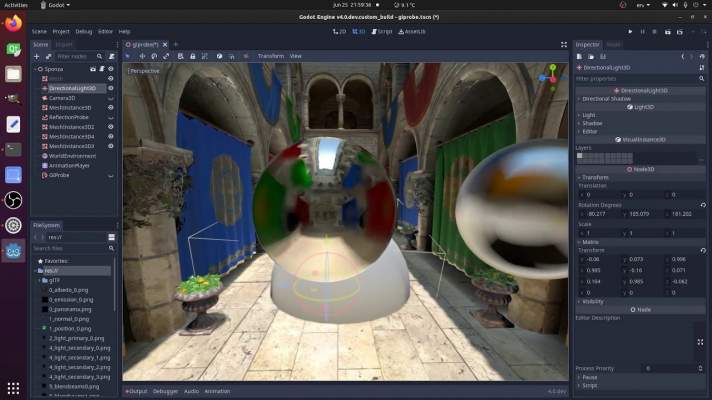Screen dimensions: 712x400
Task: Save resource icon in Inspector
Action: click(603, 57)
